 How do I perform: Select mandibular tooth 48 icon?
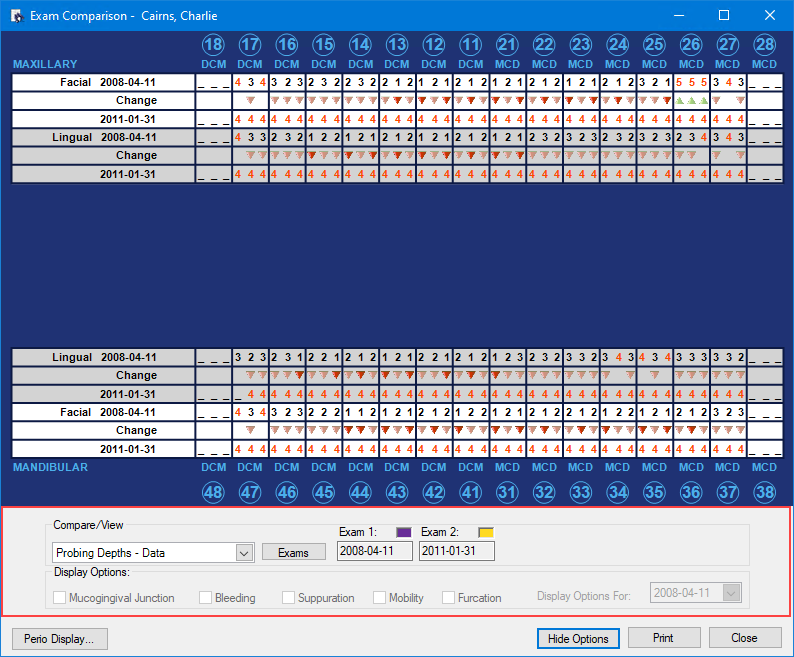tap(213, 490)
